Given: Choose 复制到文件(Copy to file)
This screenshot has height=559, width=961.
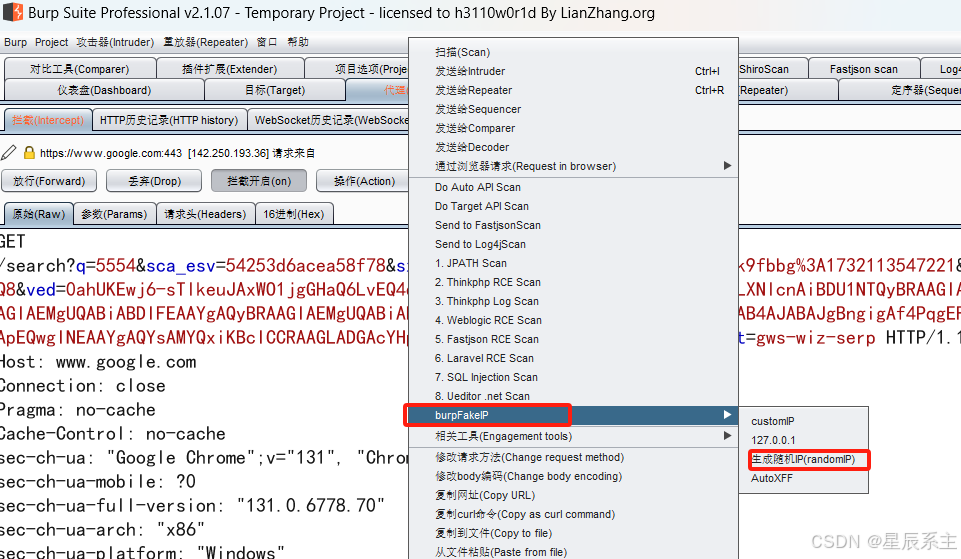Looking at the screenshot, I should click(x=573, y=533).
